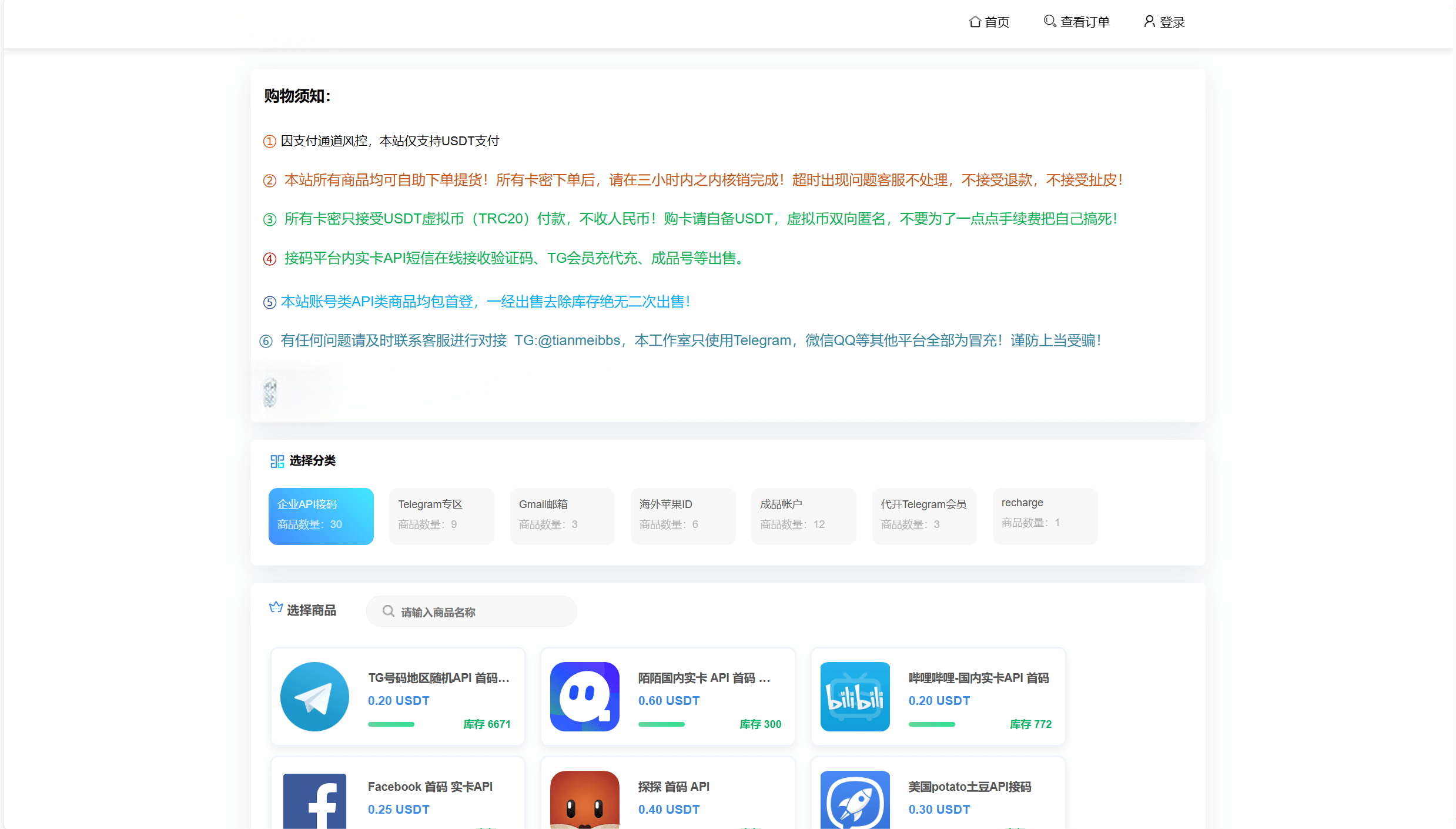Open the 登录 login link
Viewport: 1456px width, 829px height.
click(1164, 22)
